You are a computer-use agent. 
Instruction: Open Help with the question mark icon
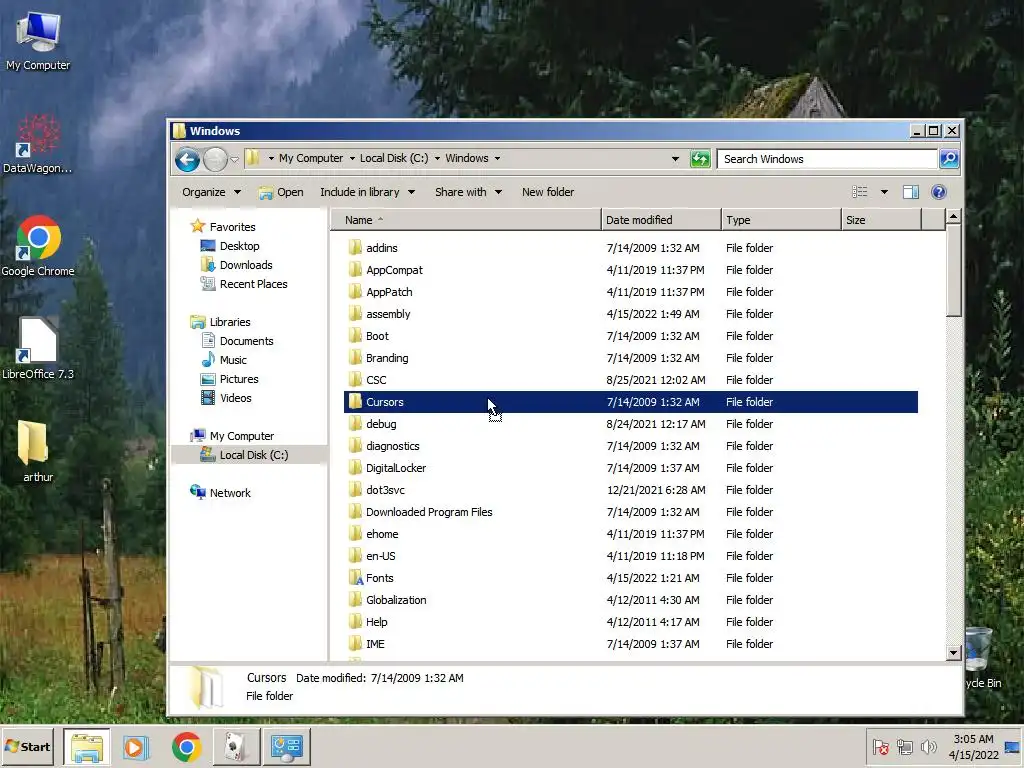[x=938, y=192]
